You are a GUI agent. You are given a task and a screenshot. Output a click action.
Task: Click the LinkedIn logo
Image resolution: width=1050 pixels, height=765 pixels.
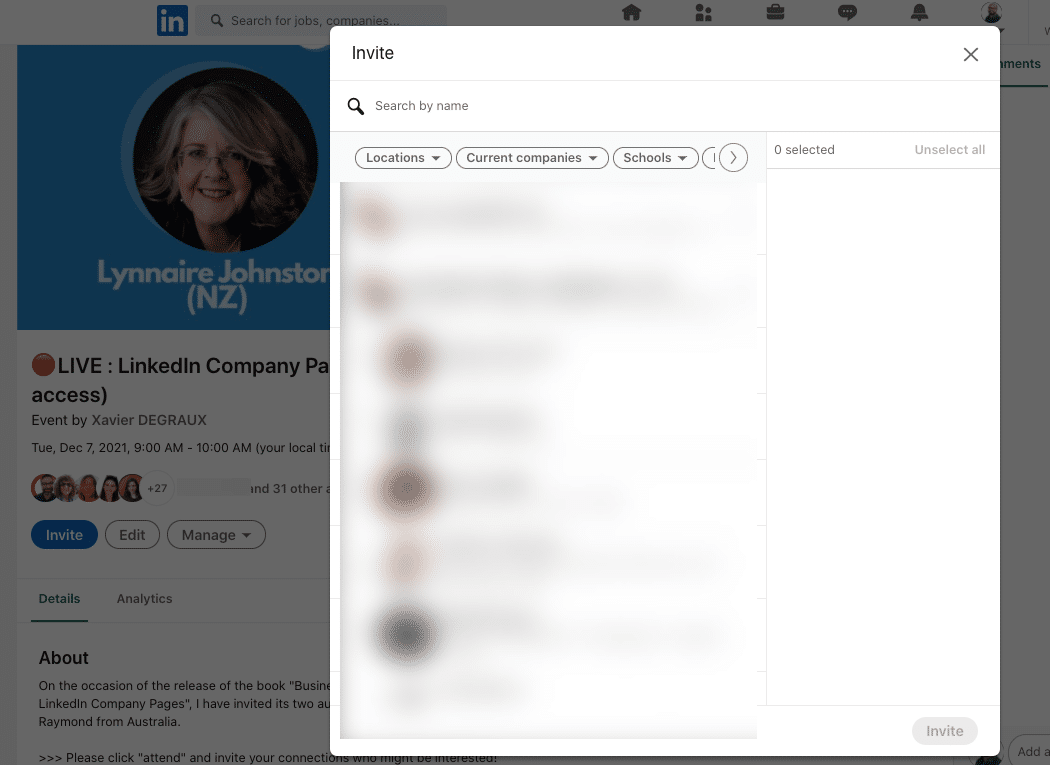coord(172,20)
